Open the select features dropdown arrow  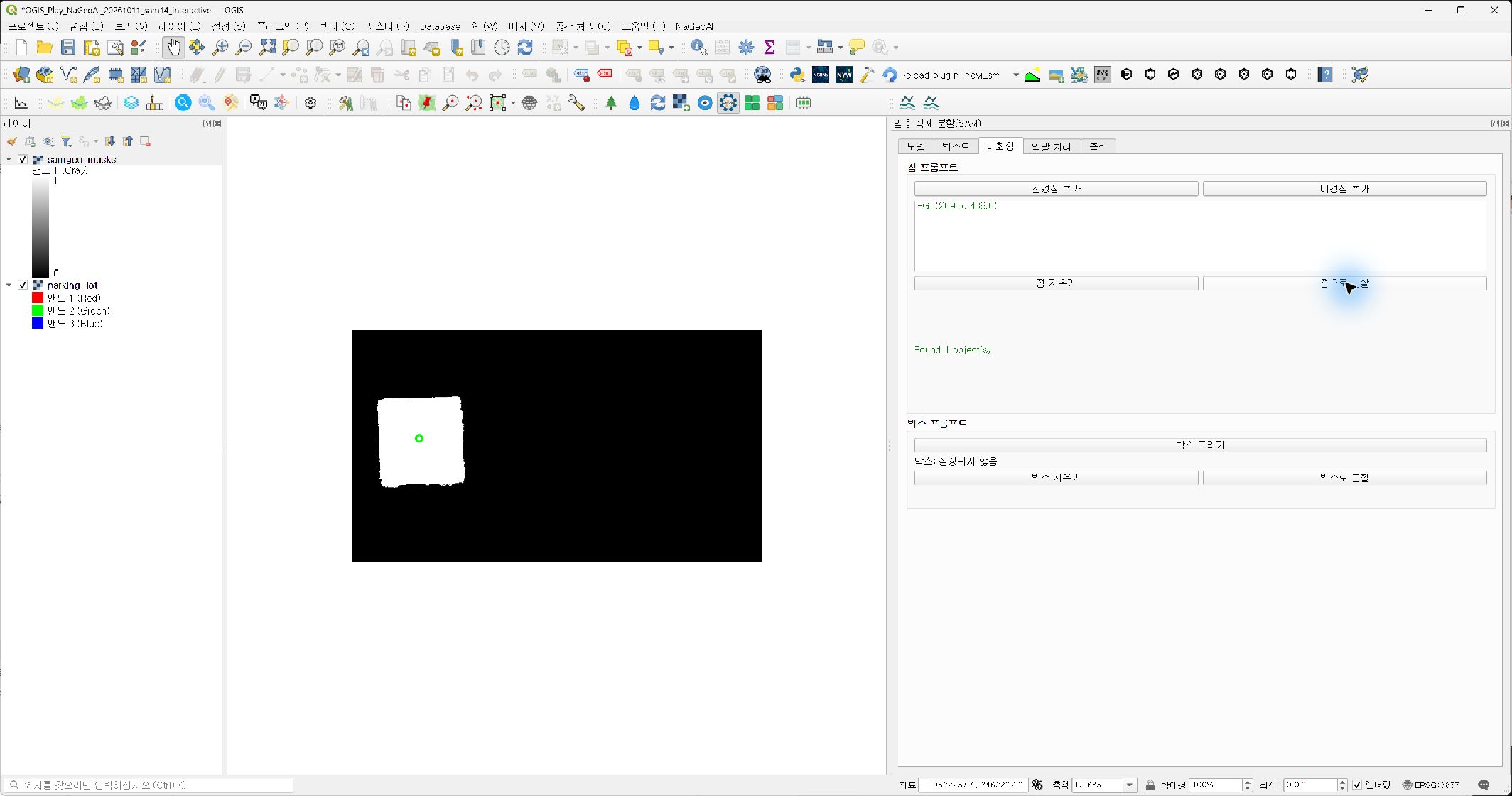pos(576,48)
